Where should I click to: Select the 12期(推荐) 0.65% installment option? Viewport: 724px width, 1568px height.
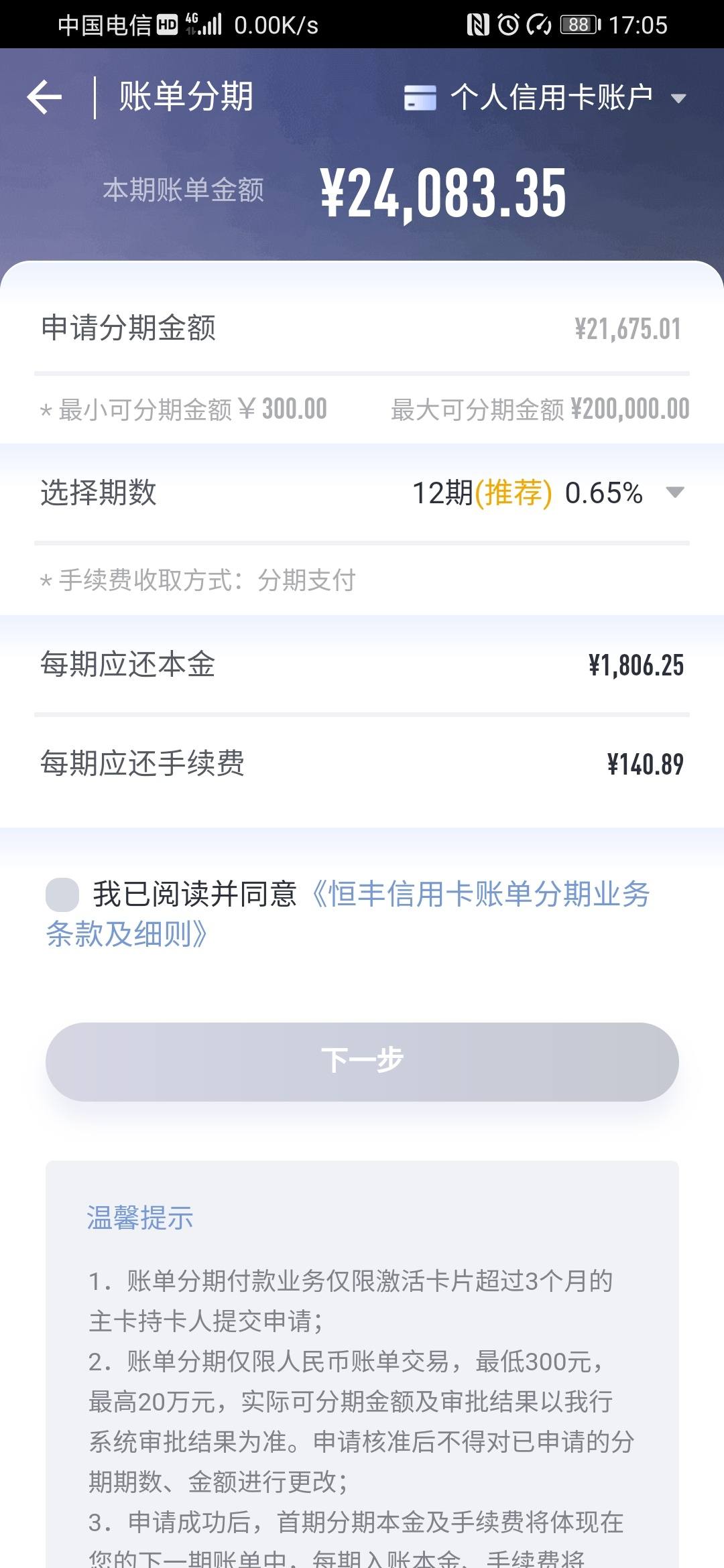(x=528, y=493)
